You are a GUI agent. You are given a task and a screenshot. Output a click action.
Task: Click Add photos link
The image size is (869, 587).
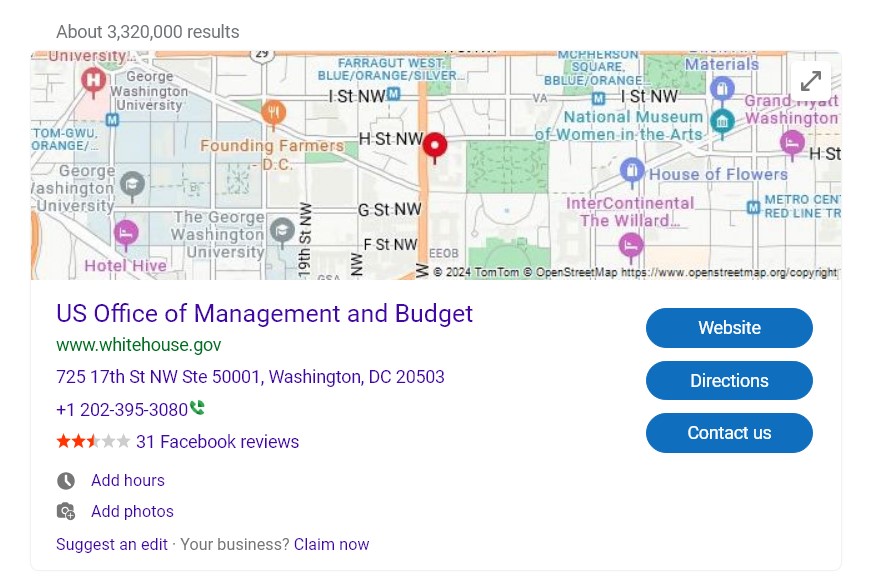[132, 511]
